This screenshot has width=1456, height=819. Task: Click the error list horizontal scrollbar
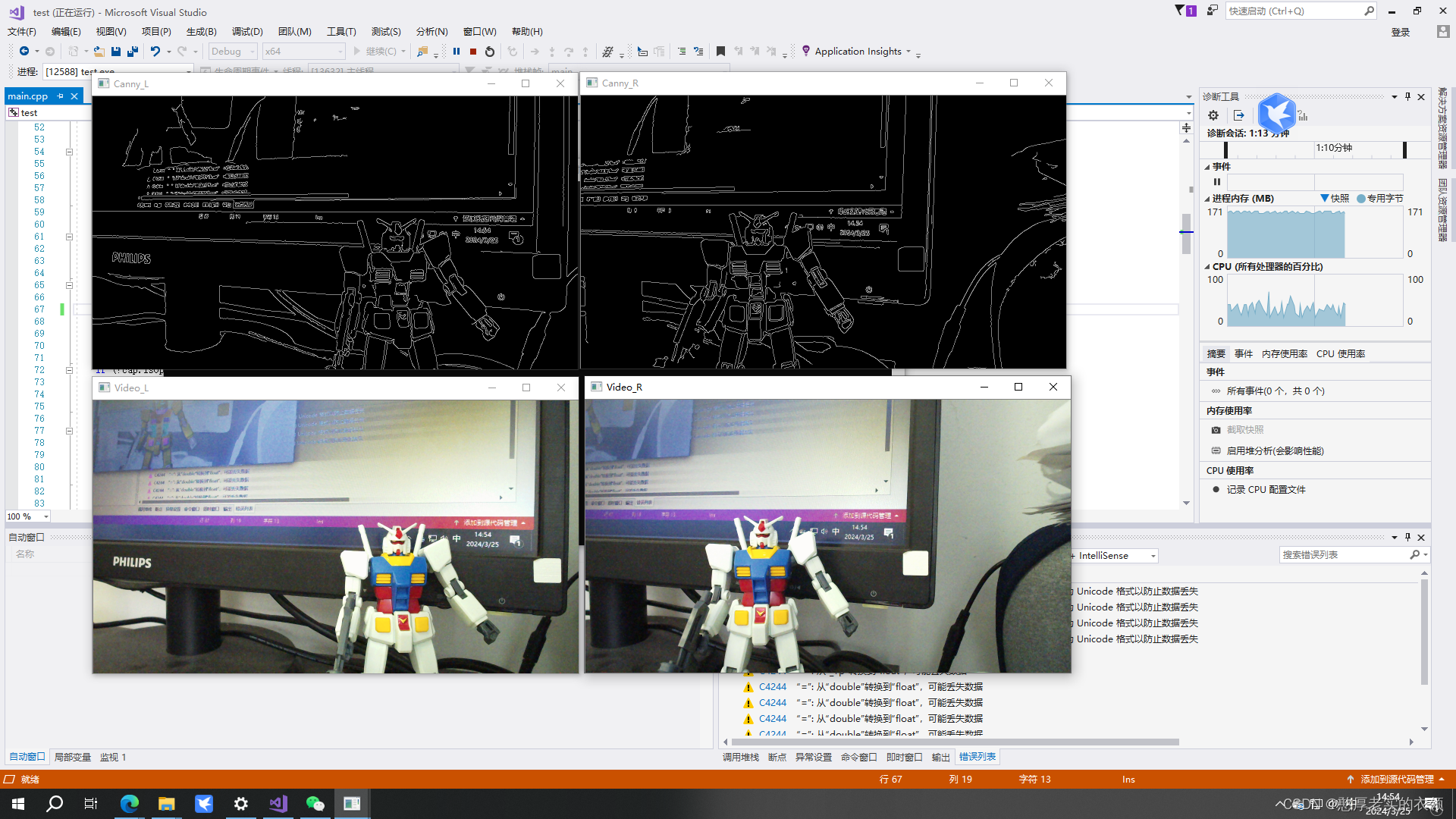tap(955, 742)
